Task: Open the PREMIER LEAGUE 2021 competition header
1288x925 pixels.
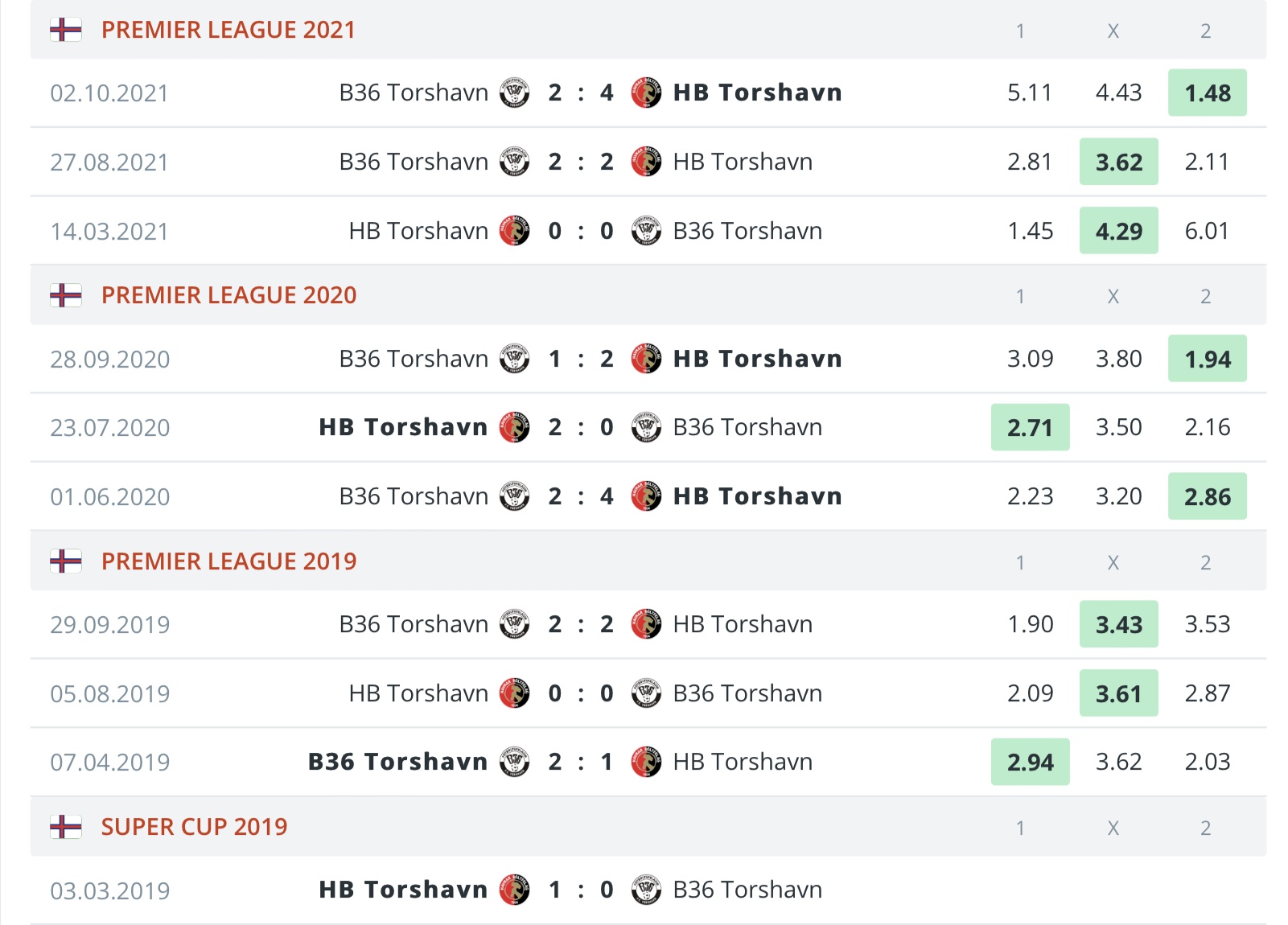Action: [228, 30]
